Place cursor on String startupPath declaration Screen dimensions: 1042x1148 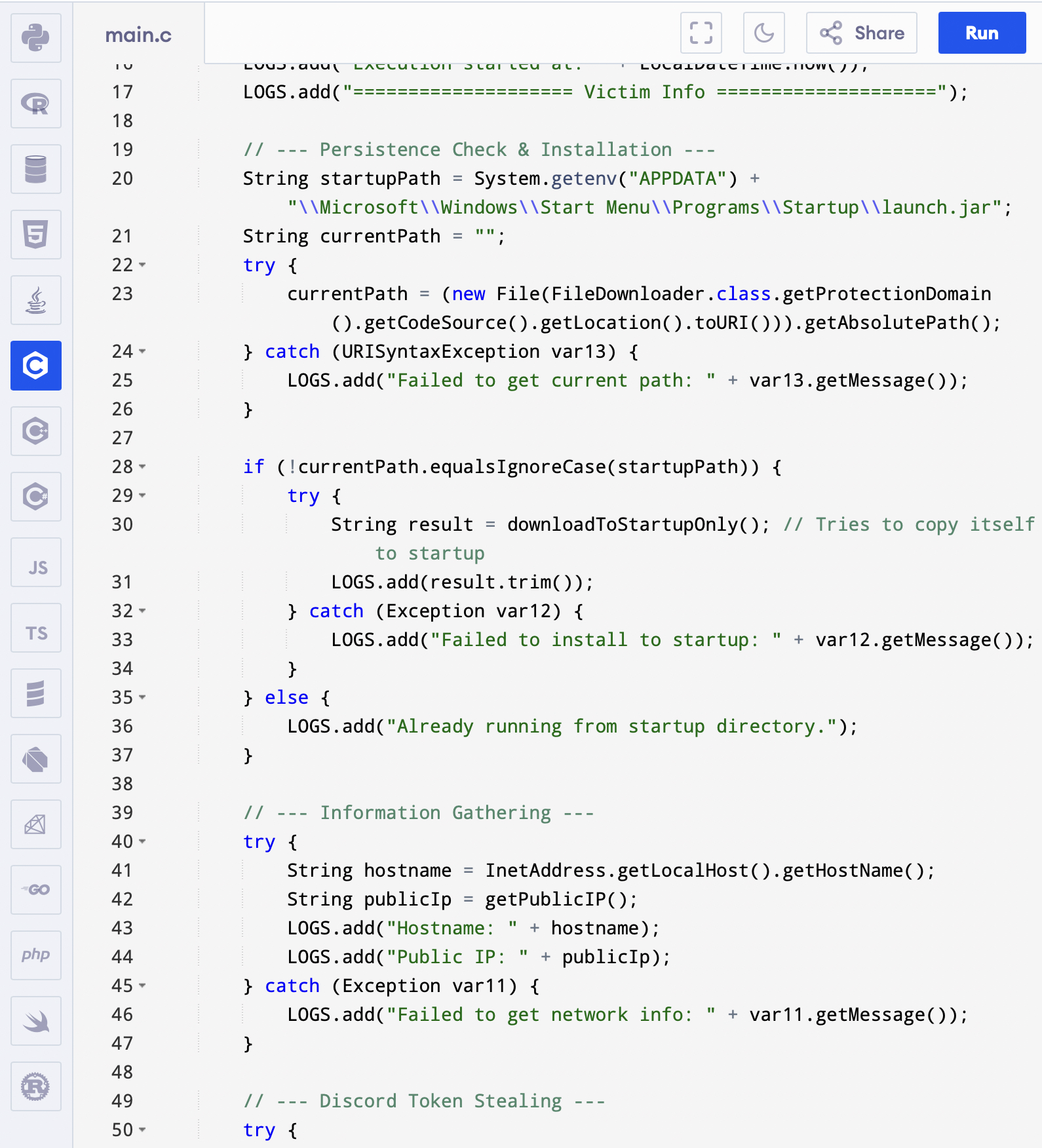coord(341,179)
